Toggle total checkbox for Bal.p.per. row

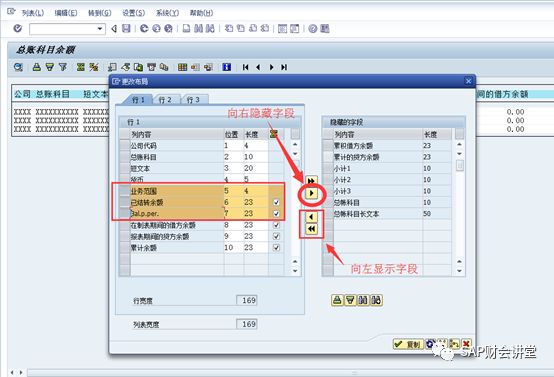tap(276, 214)
